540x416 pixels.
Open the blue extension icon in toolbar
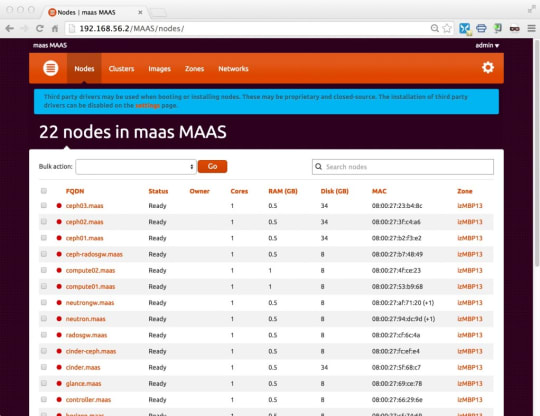465,28
